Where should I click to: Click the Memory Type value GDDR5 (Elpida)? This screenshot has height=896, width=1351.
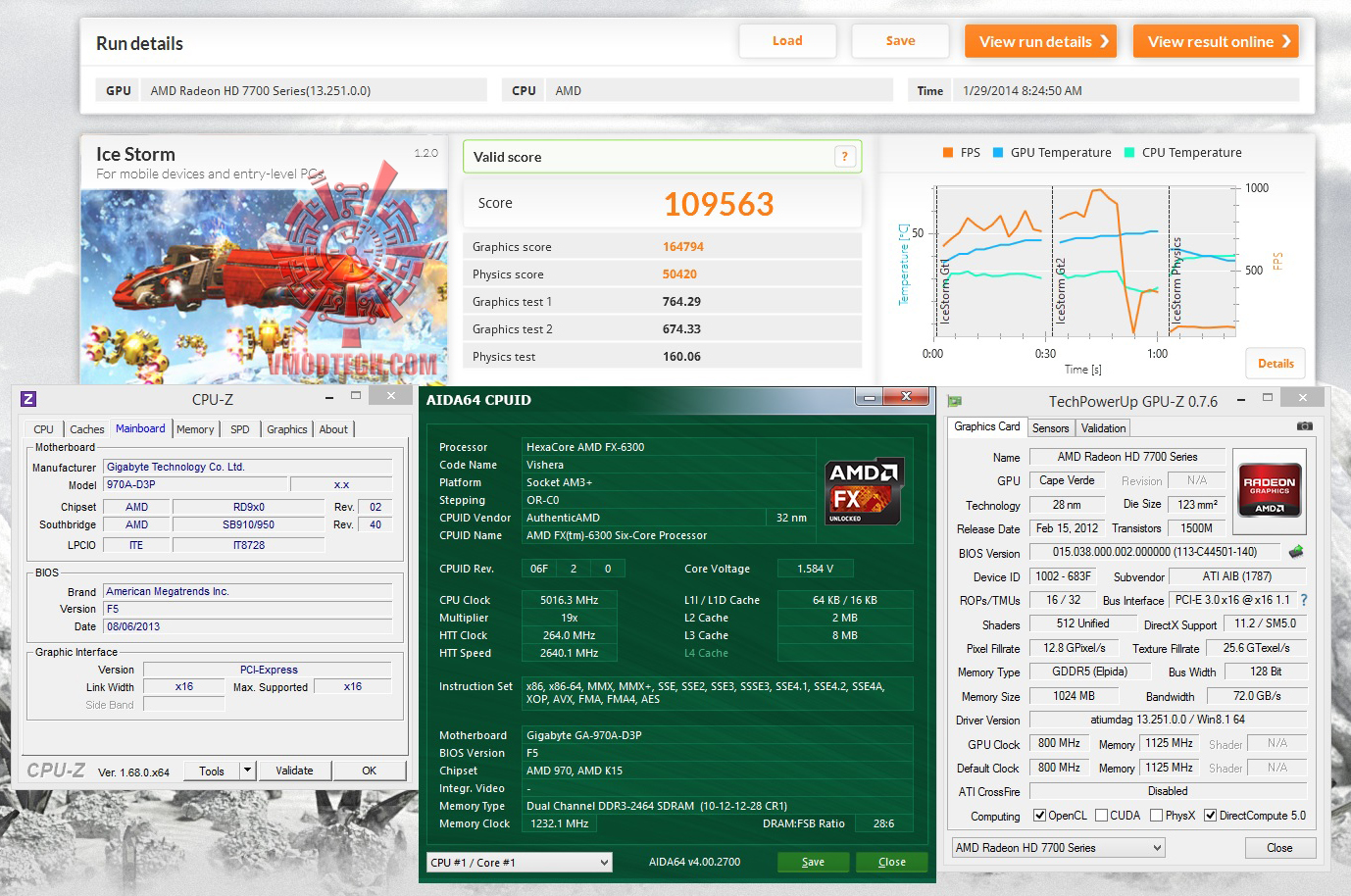pos(1089,672)
